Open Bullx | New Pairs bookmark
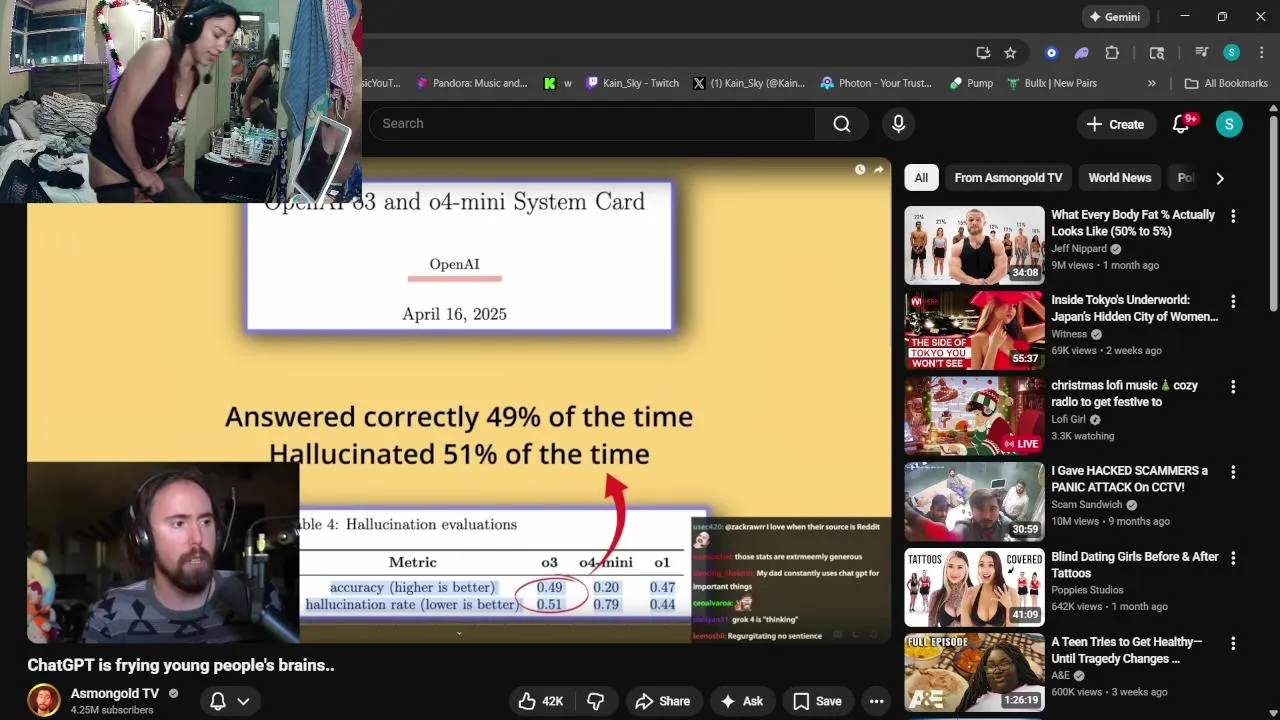The height and width of the screenshot is (720, 1280). pyautogui.click(x=1052, y=83)
